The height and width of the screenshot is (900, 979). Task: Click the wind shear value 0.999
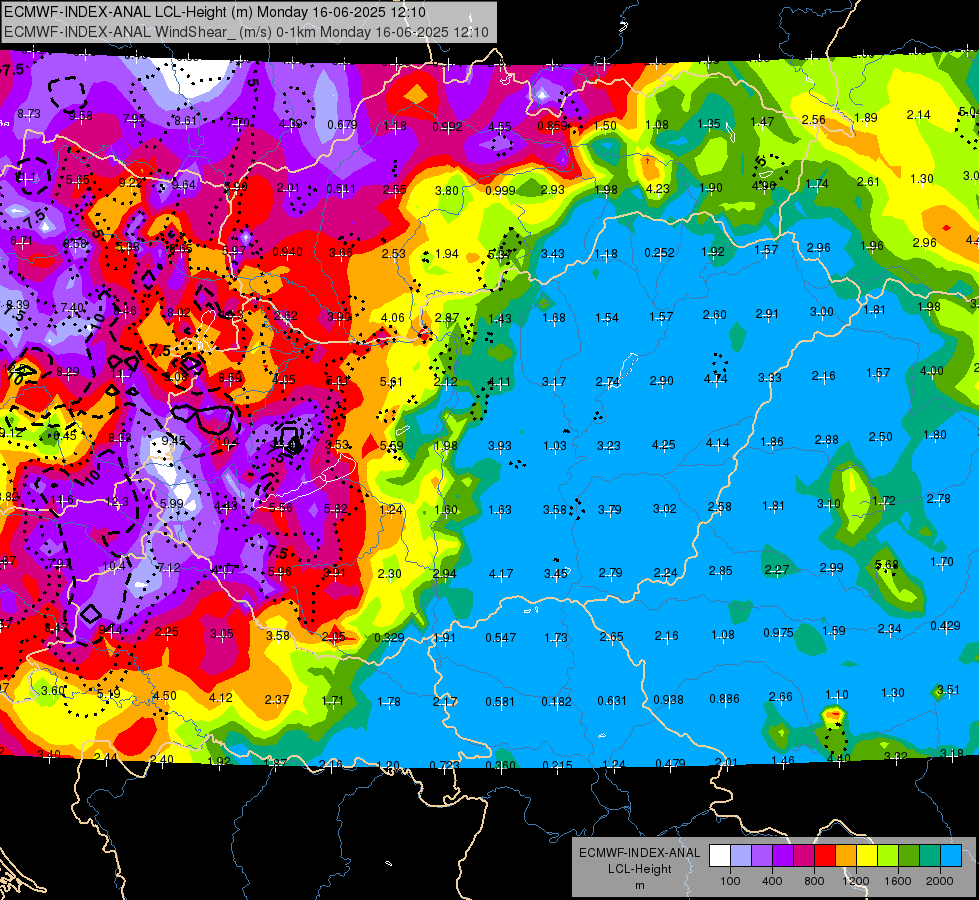501,190
